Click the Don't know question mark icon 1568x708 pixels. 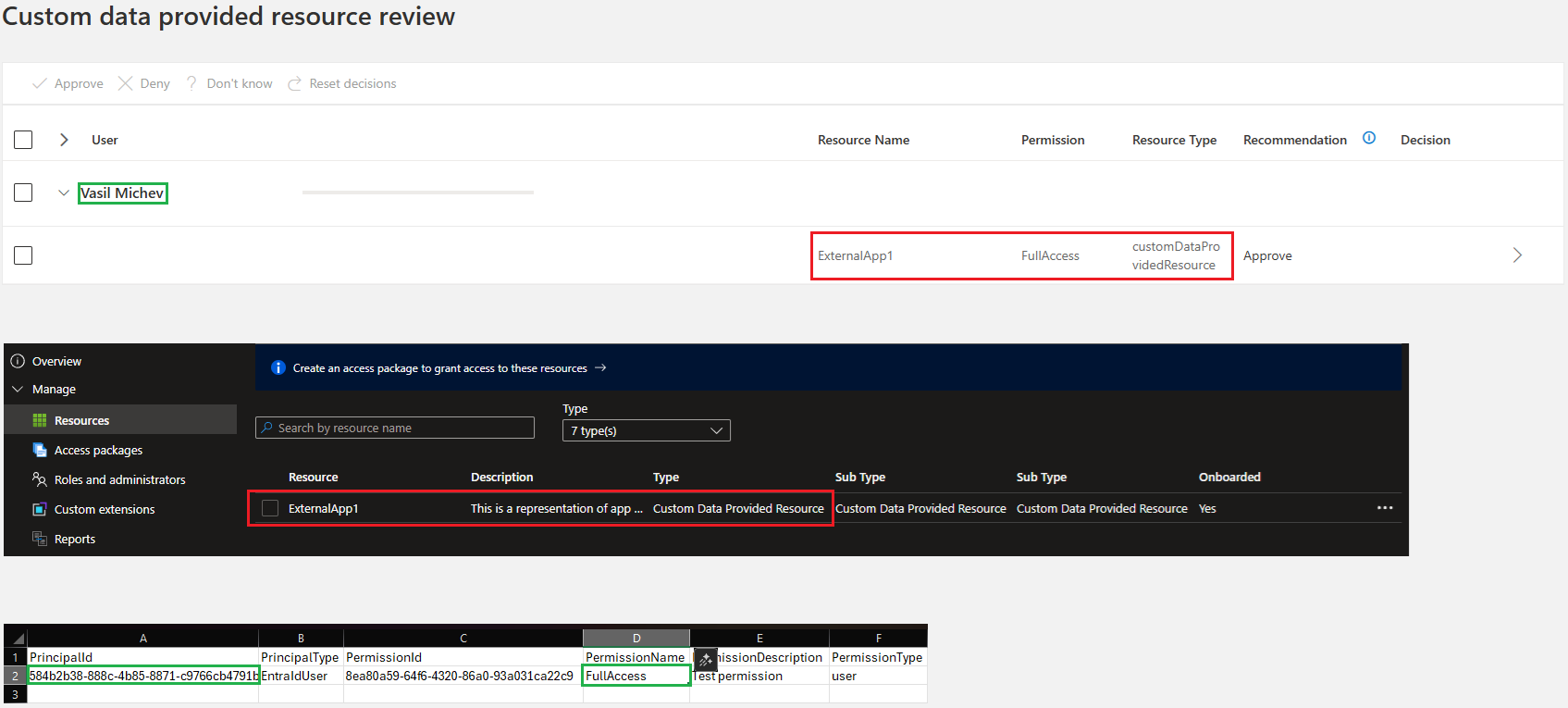tap(191, 83)
